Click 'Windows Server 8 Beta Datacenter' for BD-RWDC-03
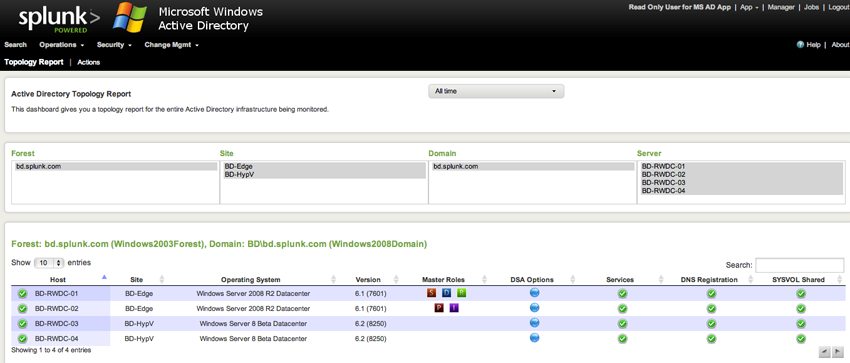 pos(253,324)
